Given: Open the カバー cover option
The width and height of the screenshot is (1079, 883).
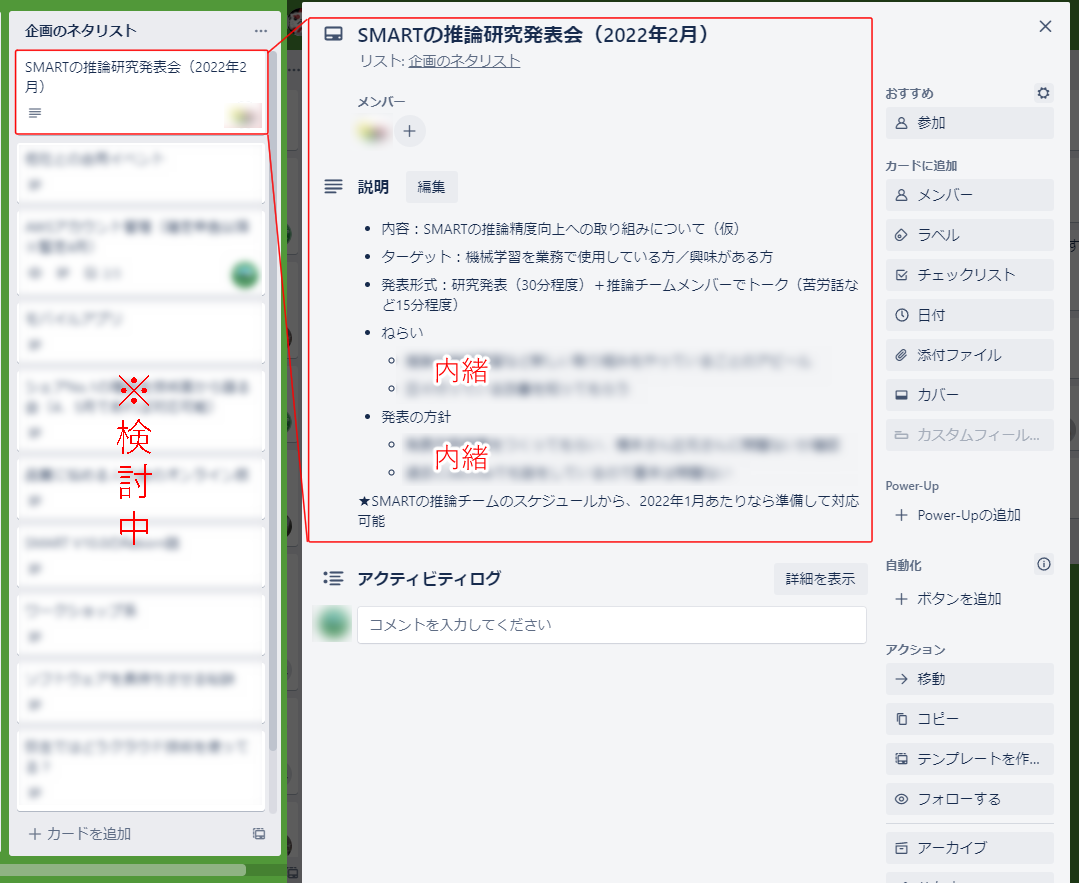Looking at the screenshot, I should pyautogui.click(x=969, y=395).
